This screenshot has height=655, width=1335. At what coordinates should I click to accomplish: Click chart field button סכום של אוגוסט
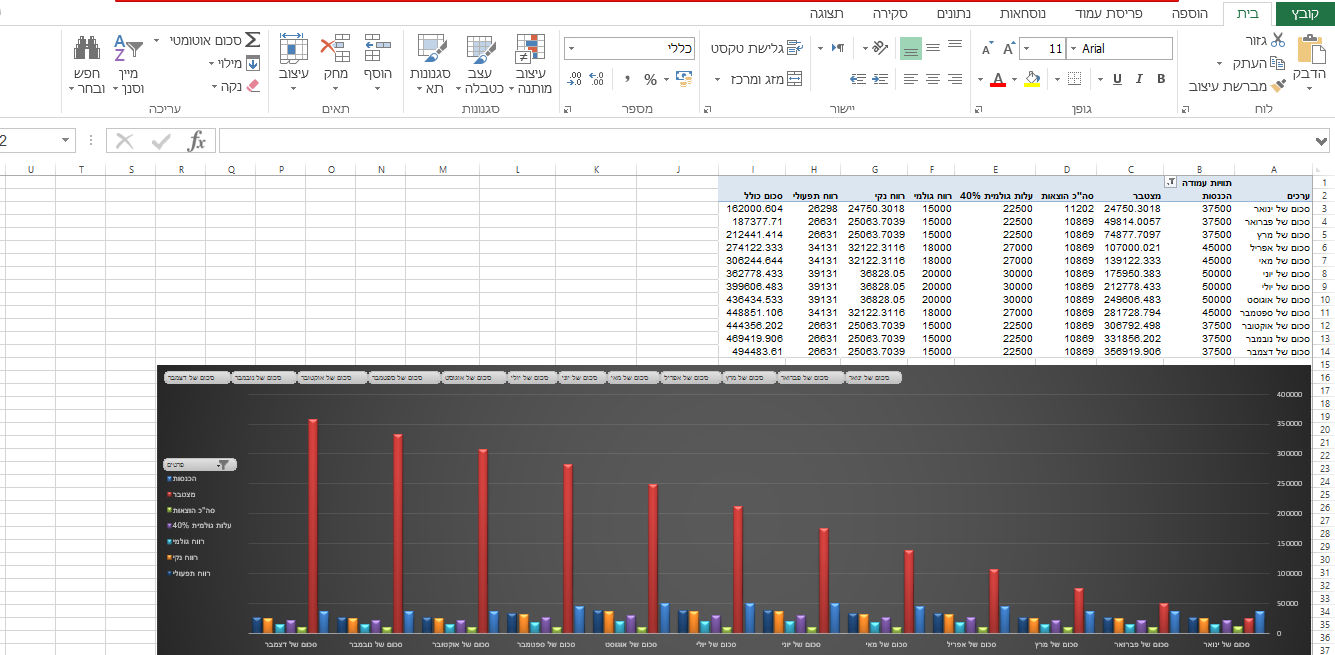(x=473, y=378)
